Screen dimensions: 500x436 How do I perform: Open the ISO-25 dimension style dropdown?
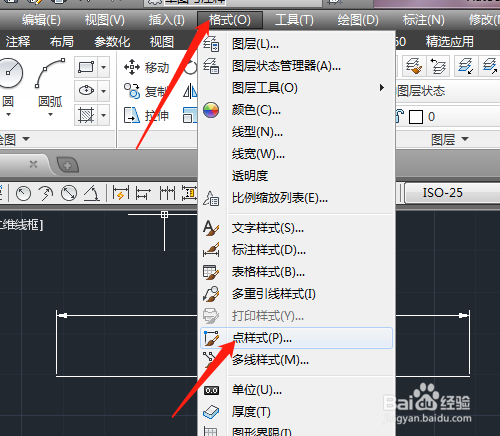pos(453,193)
